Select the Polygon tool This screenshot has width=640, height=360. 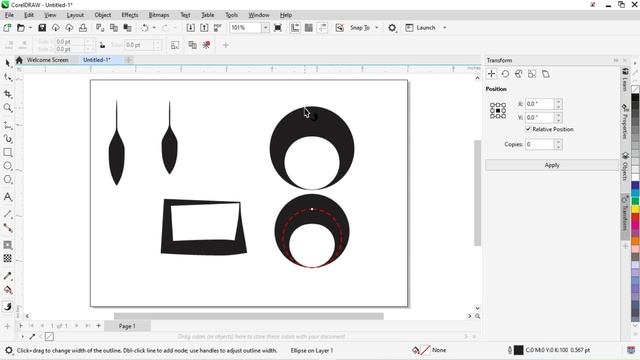[x=7, y=179]
